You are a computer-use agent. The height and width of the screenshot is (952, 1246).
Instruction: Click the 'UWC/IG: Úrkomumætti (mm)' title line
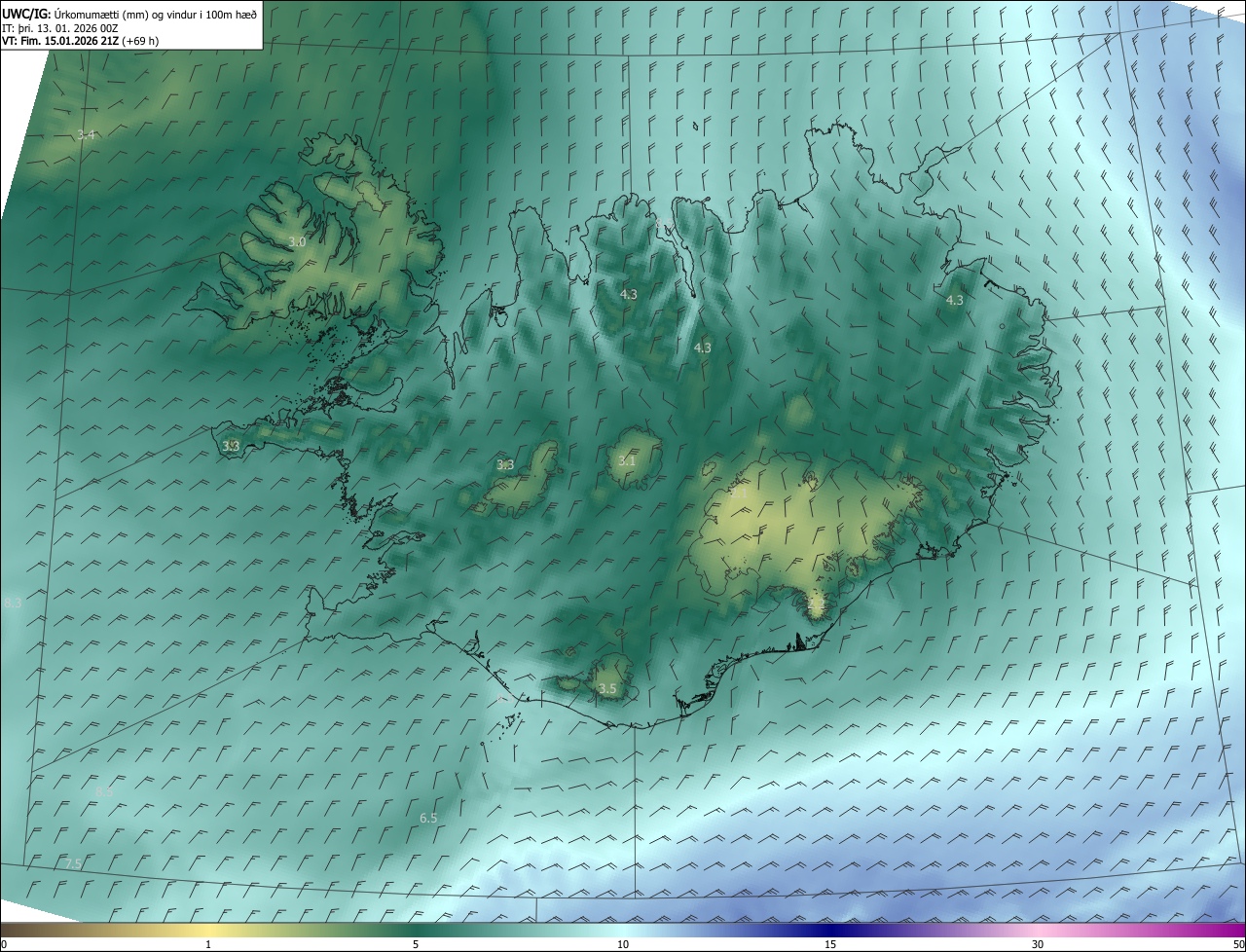click(129, 14)
